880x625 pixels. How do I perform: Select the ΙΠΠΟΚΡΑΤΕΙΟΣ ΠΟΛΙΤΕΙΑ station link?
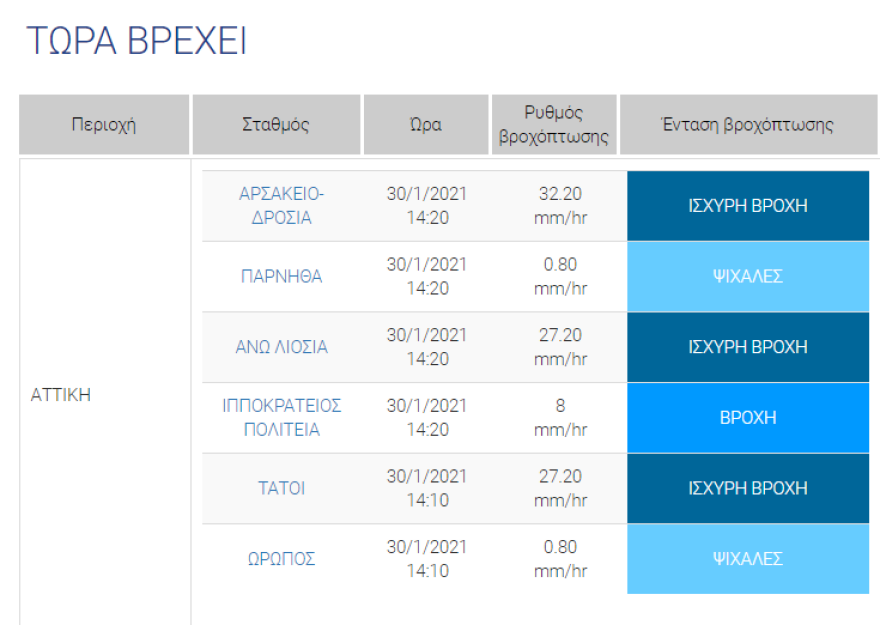tap(281, 417)
